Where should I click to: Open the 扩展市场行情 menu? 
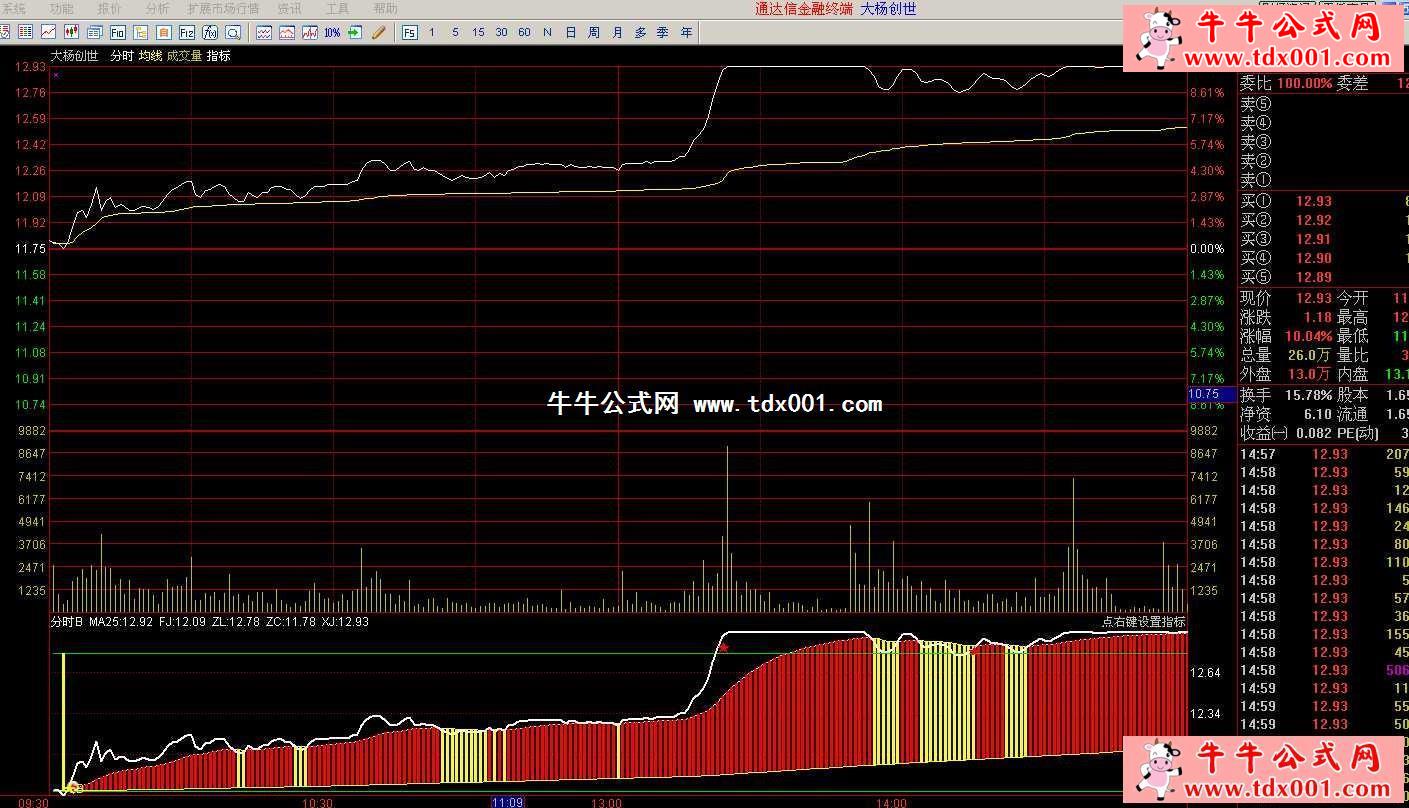point(223,8)
